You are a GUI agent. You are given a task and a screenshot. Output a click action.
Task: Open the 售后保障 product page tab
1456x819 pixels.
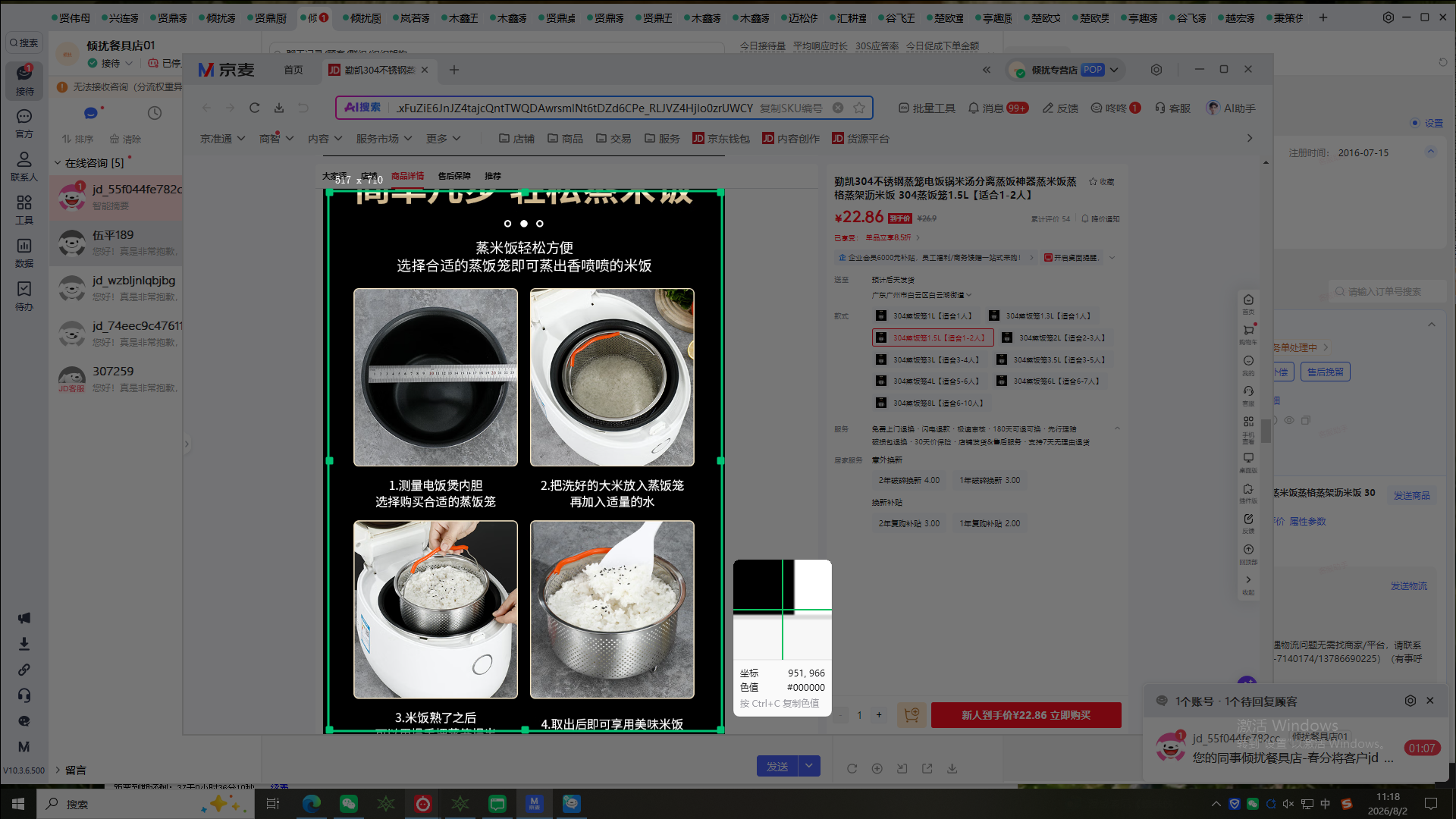(454, 176)
